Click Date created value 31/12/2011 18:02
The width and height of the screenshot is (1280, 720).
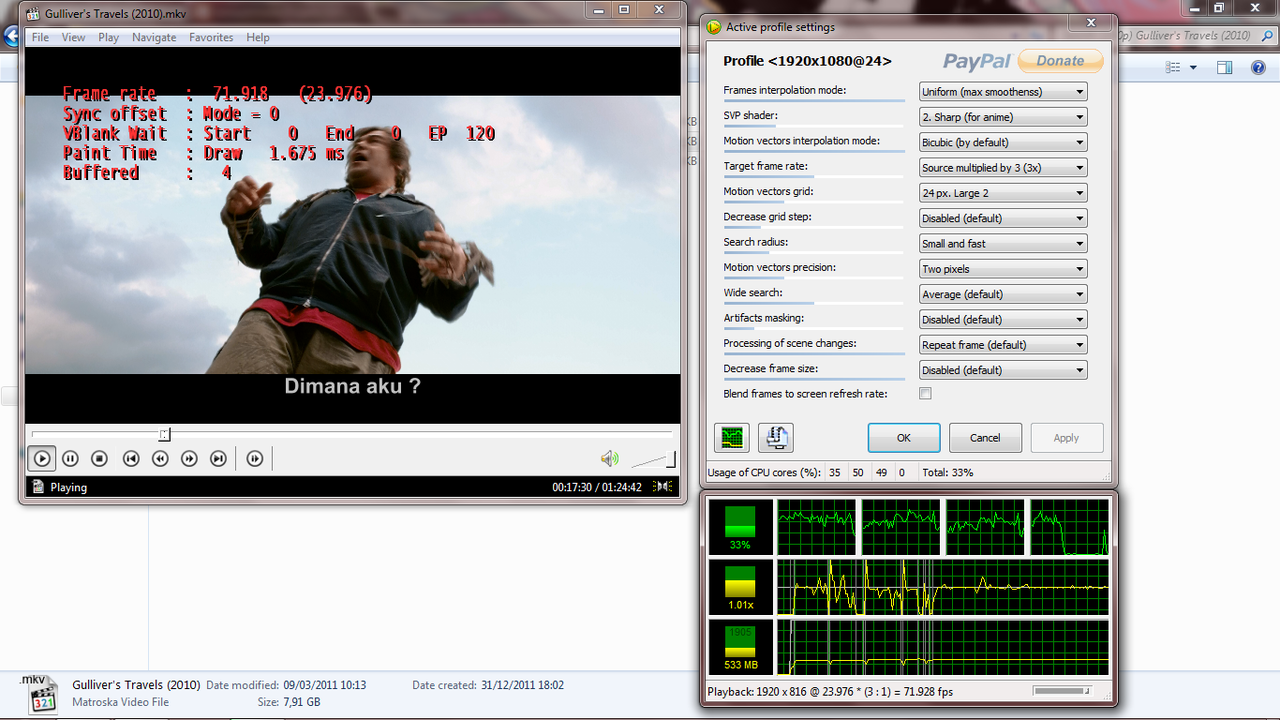coord(522,685)
